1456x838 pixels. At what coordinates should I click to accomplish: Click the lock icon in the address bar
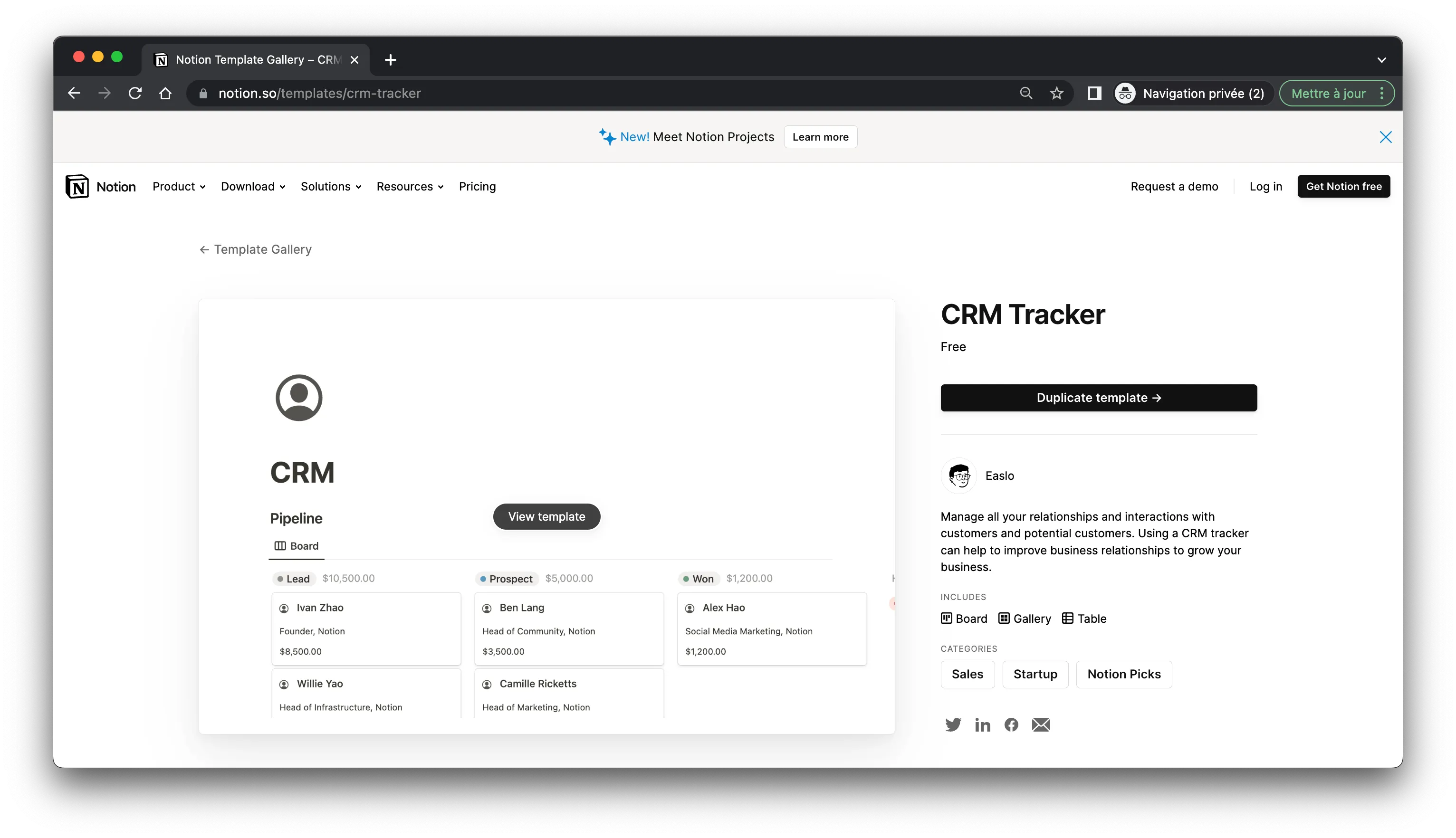(x=203, y=93)
